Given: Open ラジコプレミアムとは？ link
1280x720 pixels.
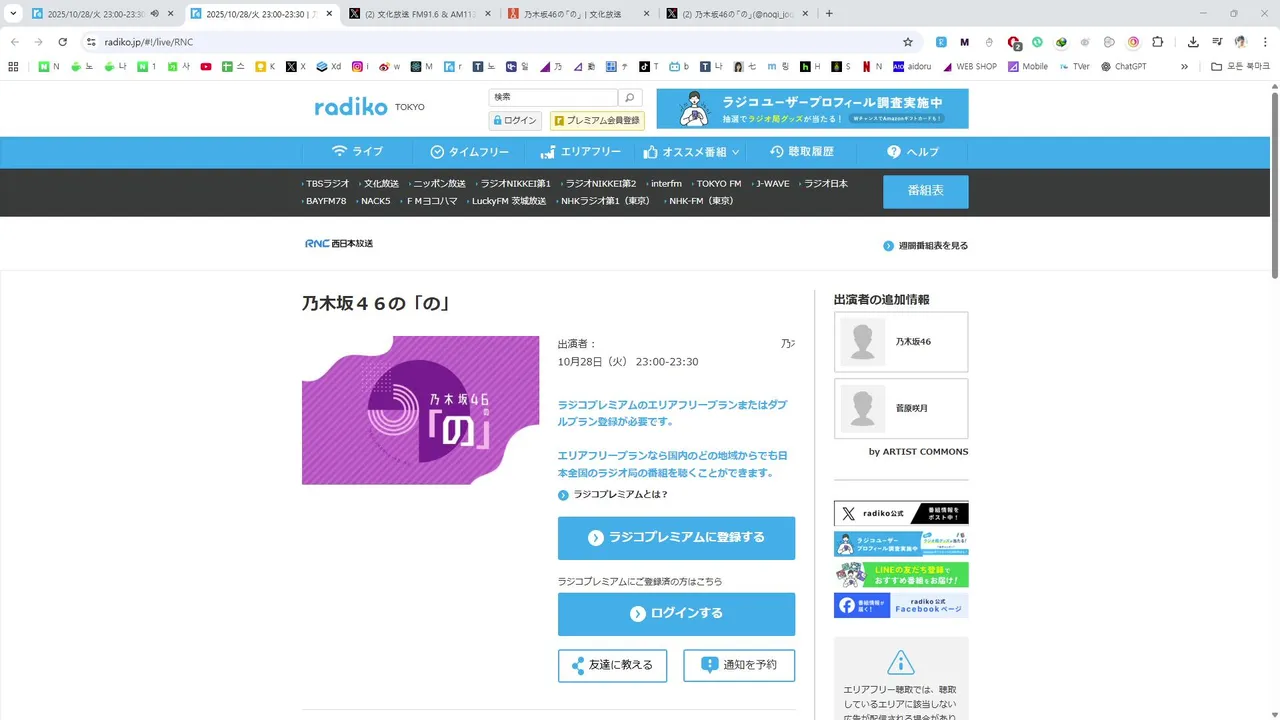Looking at the screenshot, I should pos(613,494).
